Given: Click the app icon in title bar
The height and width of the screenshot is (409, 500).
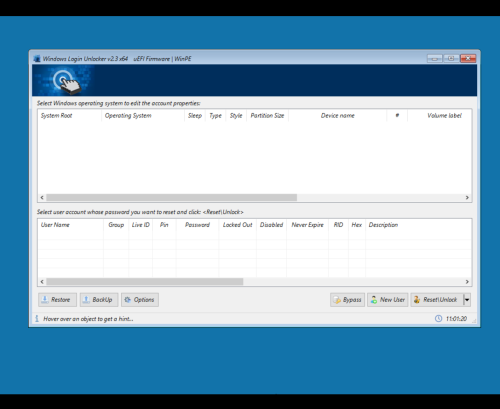Looking at the screenshot, I should (x=37, y=59).
